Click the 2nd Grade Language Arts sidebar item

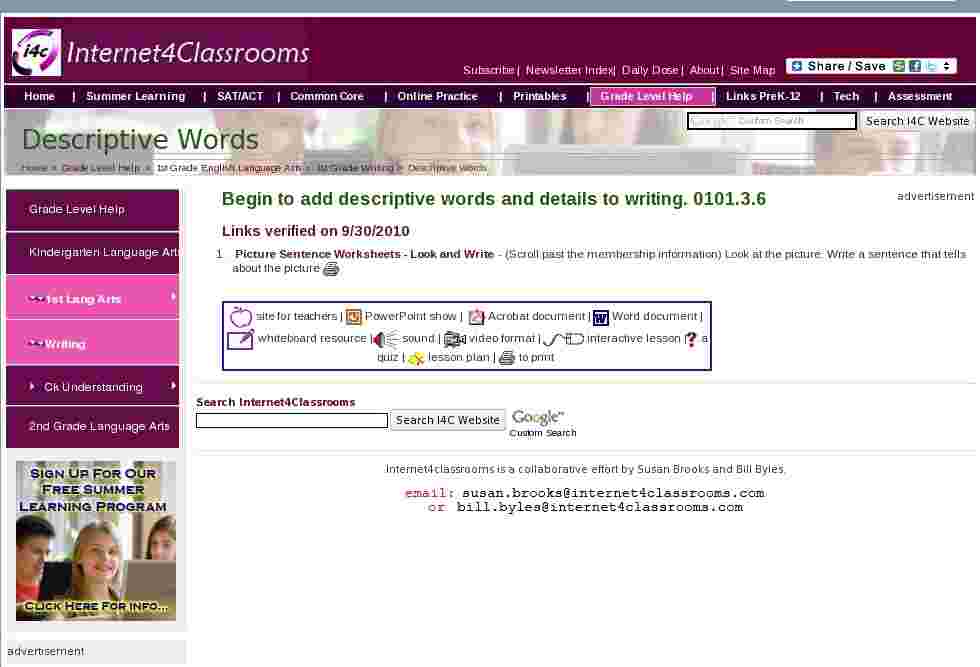(92, 426)
